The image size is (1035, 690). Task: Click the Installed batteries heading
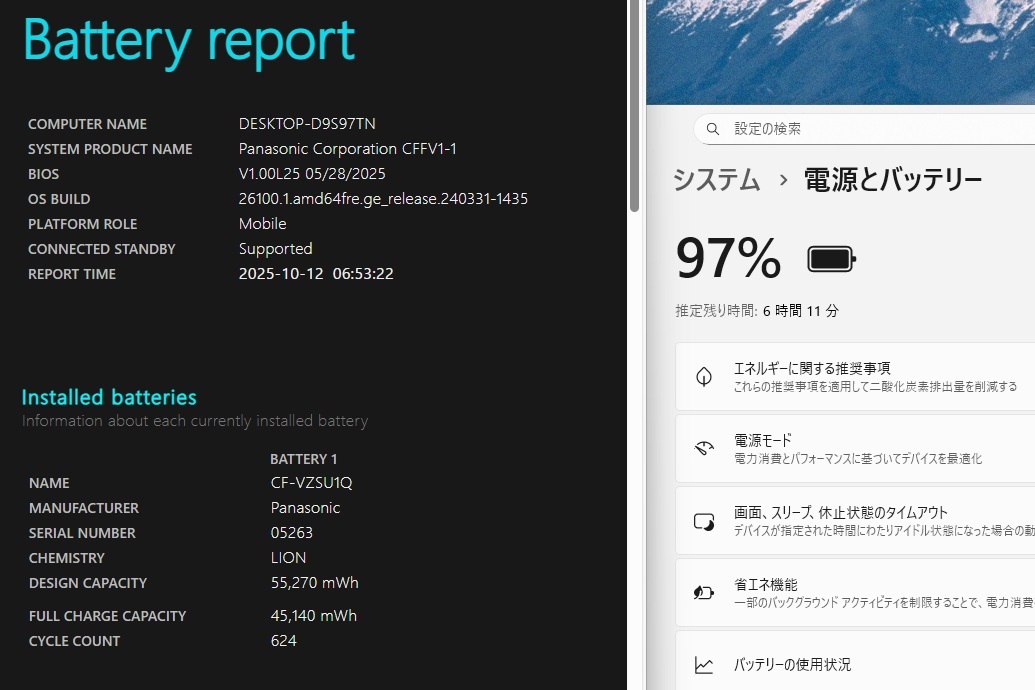[109, 397]
